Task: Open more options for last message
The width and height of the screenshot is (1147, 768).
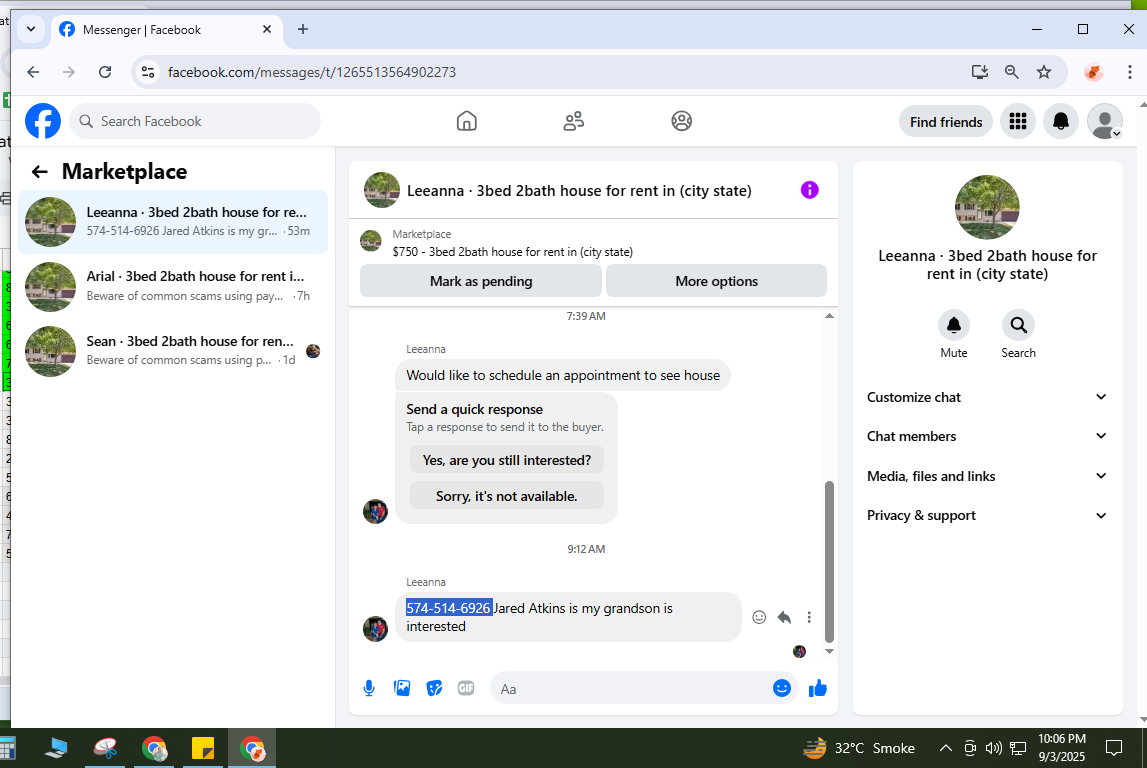Action: click(x=809, y=617)
